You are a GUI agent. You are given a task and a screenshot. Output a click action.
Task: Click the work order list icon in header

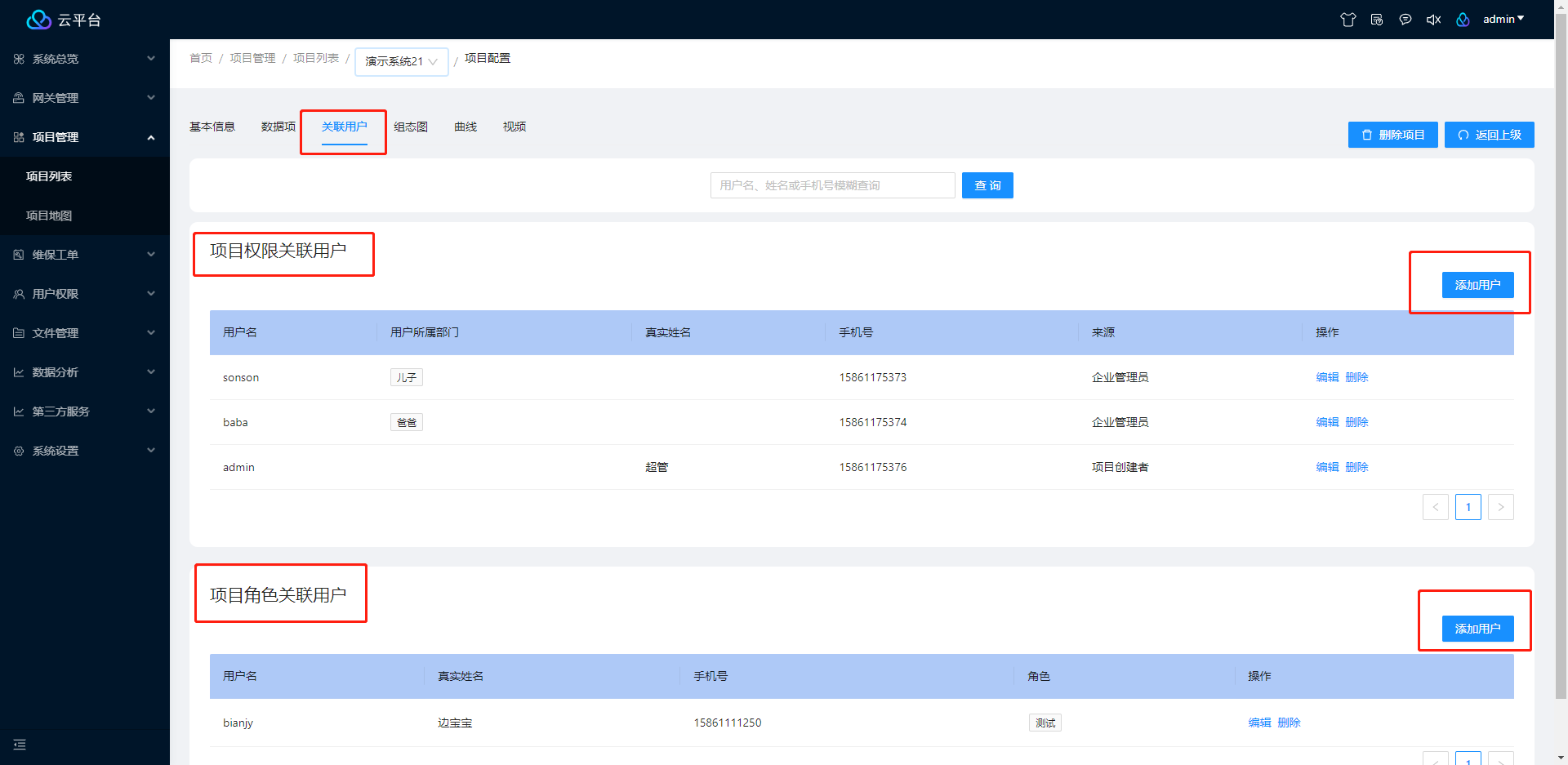tap(1377, 20)
